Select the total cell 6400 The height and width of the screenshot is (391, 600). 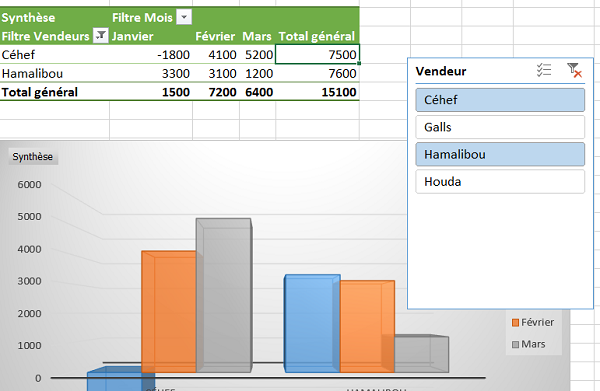pos(258,92)
